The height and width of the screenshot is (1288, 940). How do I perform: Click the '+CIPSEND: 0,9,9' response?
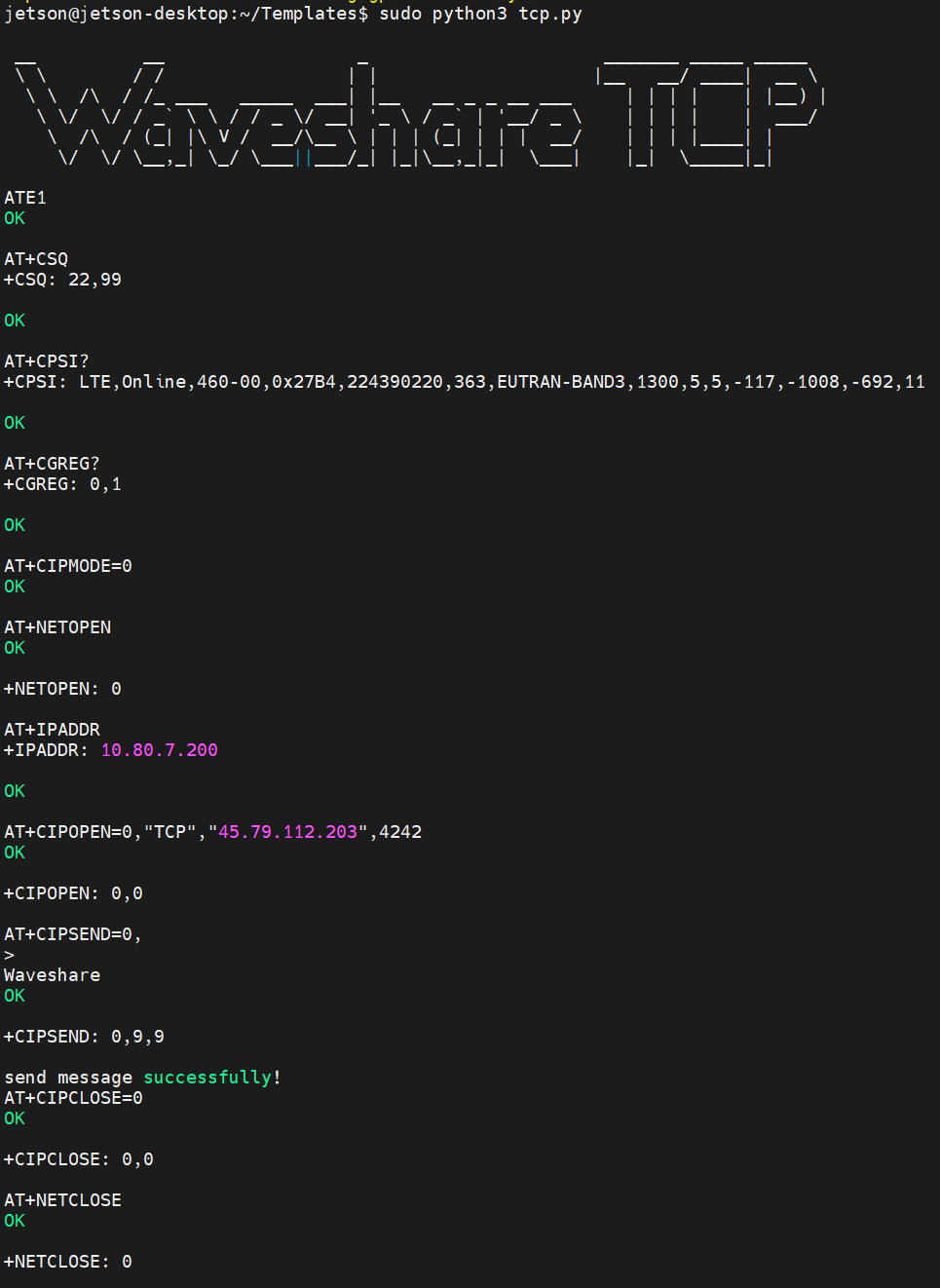[84, 1037]
